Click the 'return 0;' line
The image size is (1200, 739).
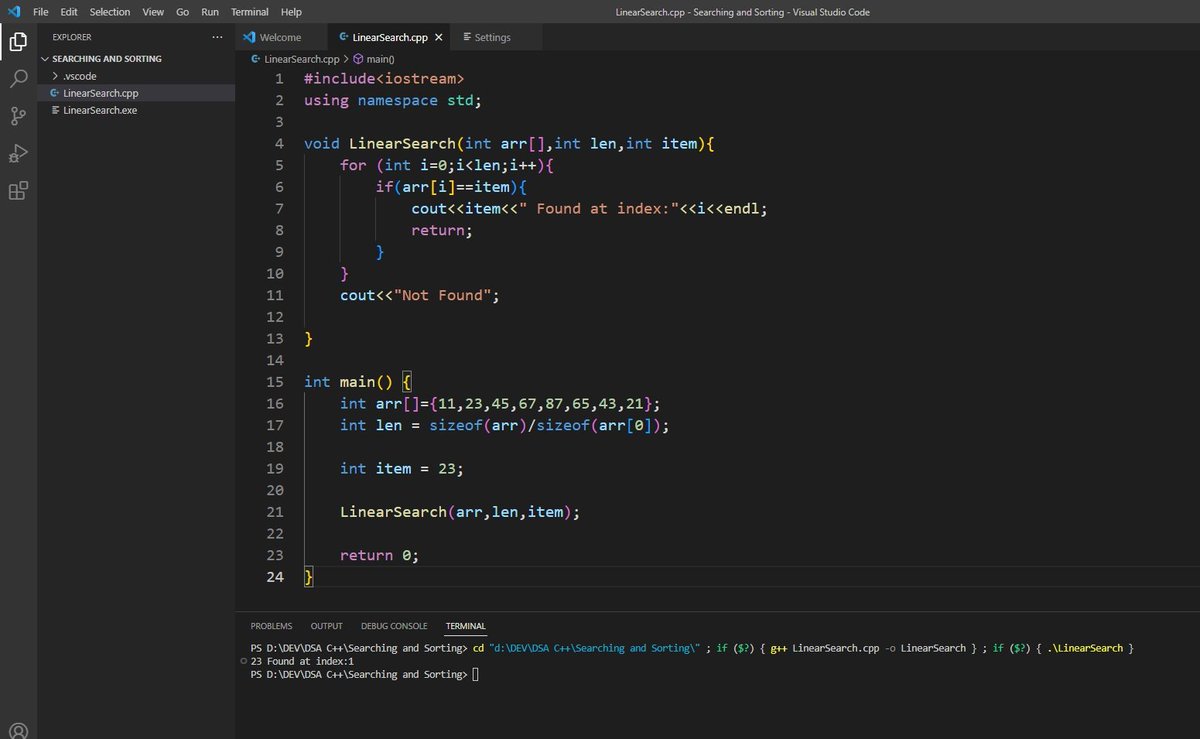[x=379, y=555]
